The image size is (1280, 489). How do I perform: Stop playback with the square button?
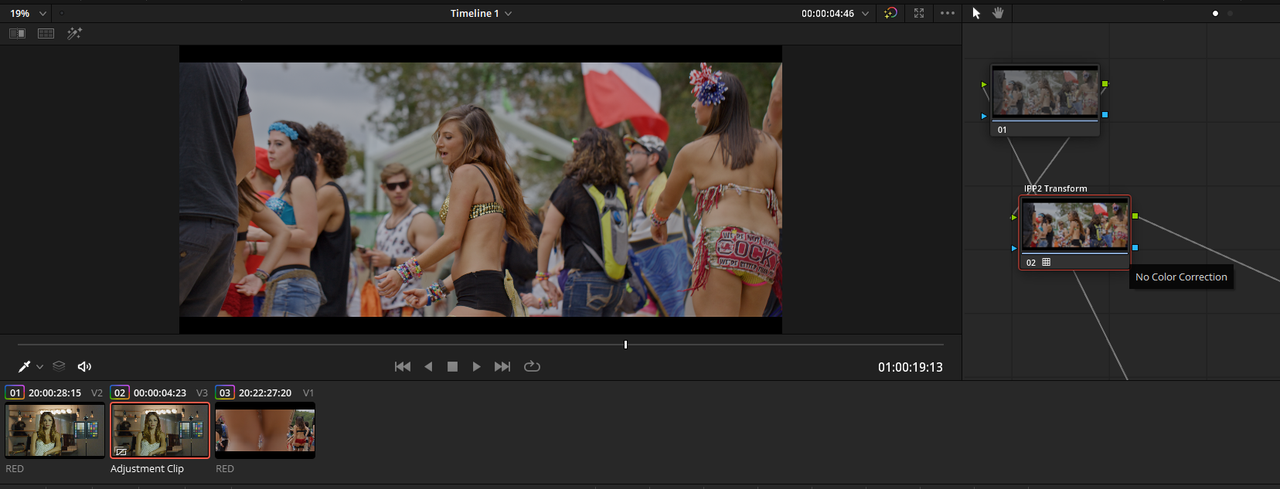pos(452,367)
